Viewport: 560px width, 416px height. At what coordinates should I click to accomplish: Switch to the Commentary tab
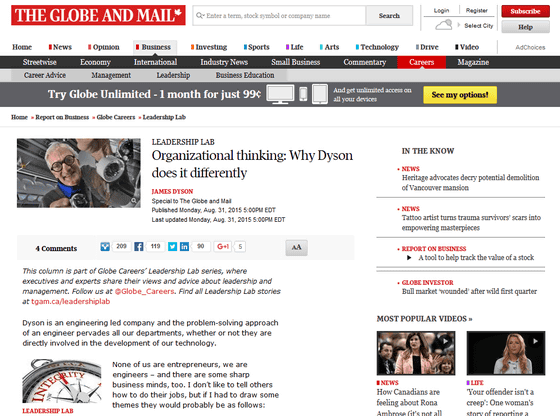click(x=365, y=62)
